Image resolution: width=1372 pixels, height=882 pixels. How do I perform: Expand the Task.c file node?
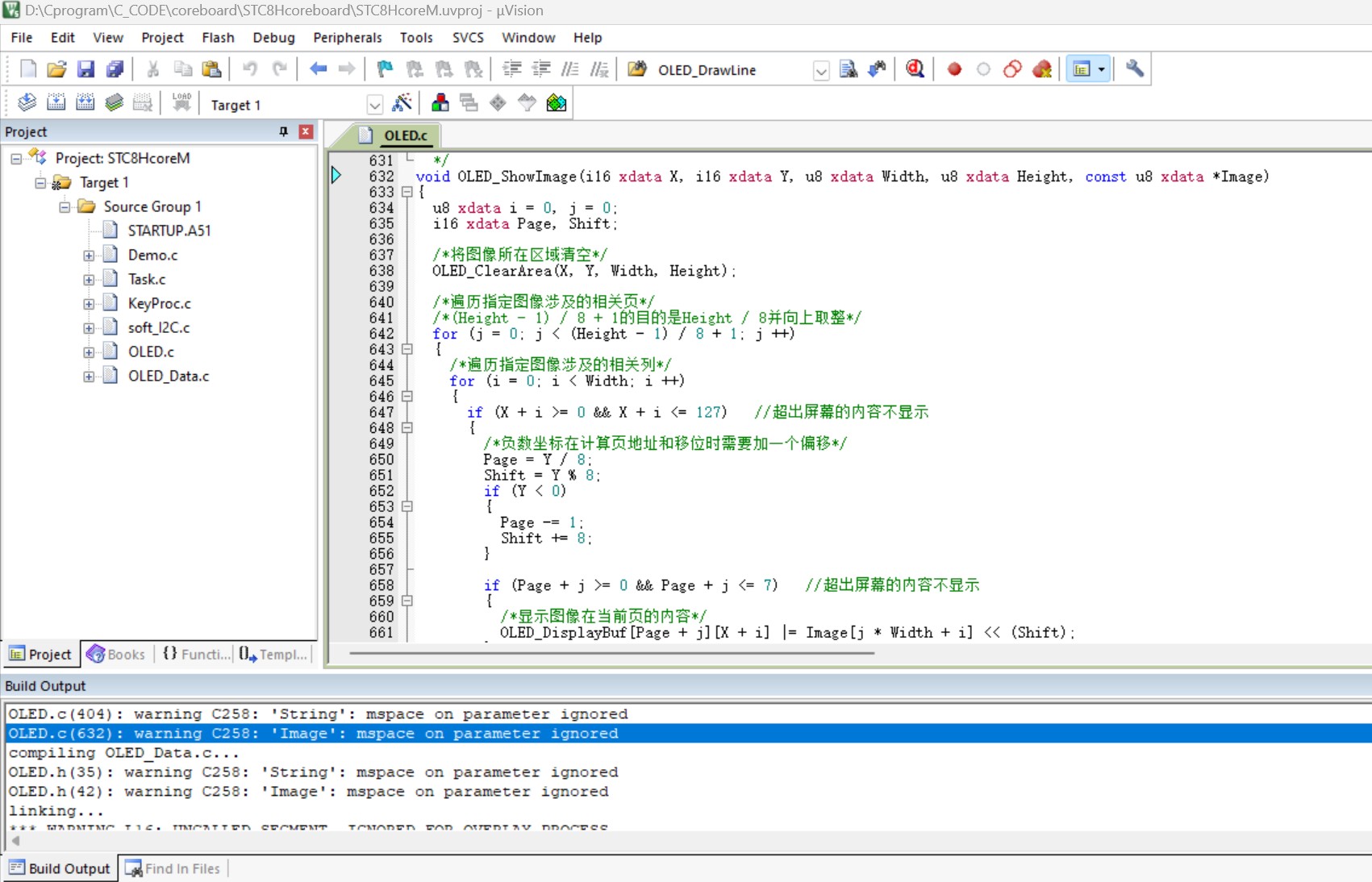click(89, 280)
